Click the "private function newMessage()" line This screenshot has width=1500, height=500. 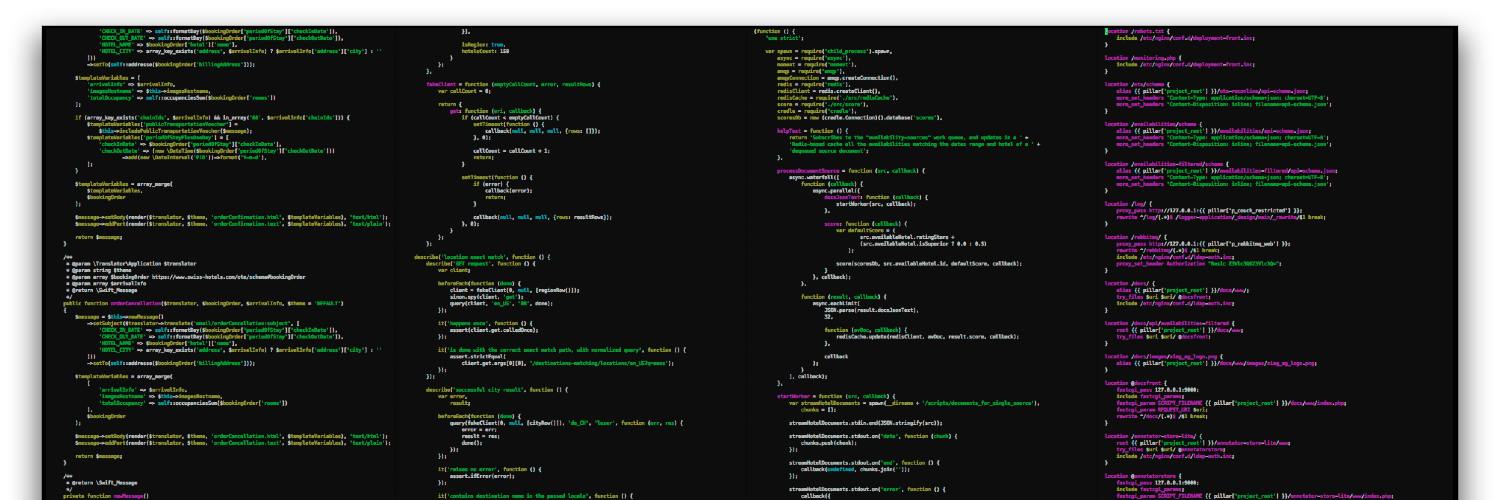(x=105, y=496)
